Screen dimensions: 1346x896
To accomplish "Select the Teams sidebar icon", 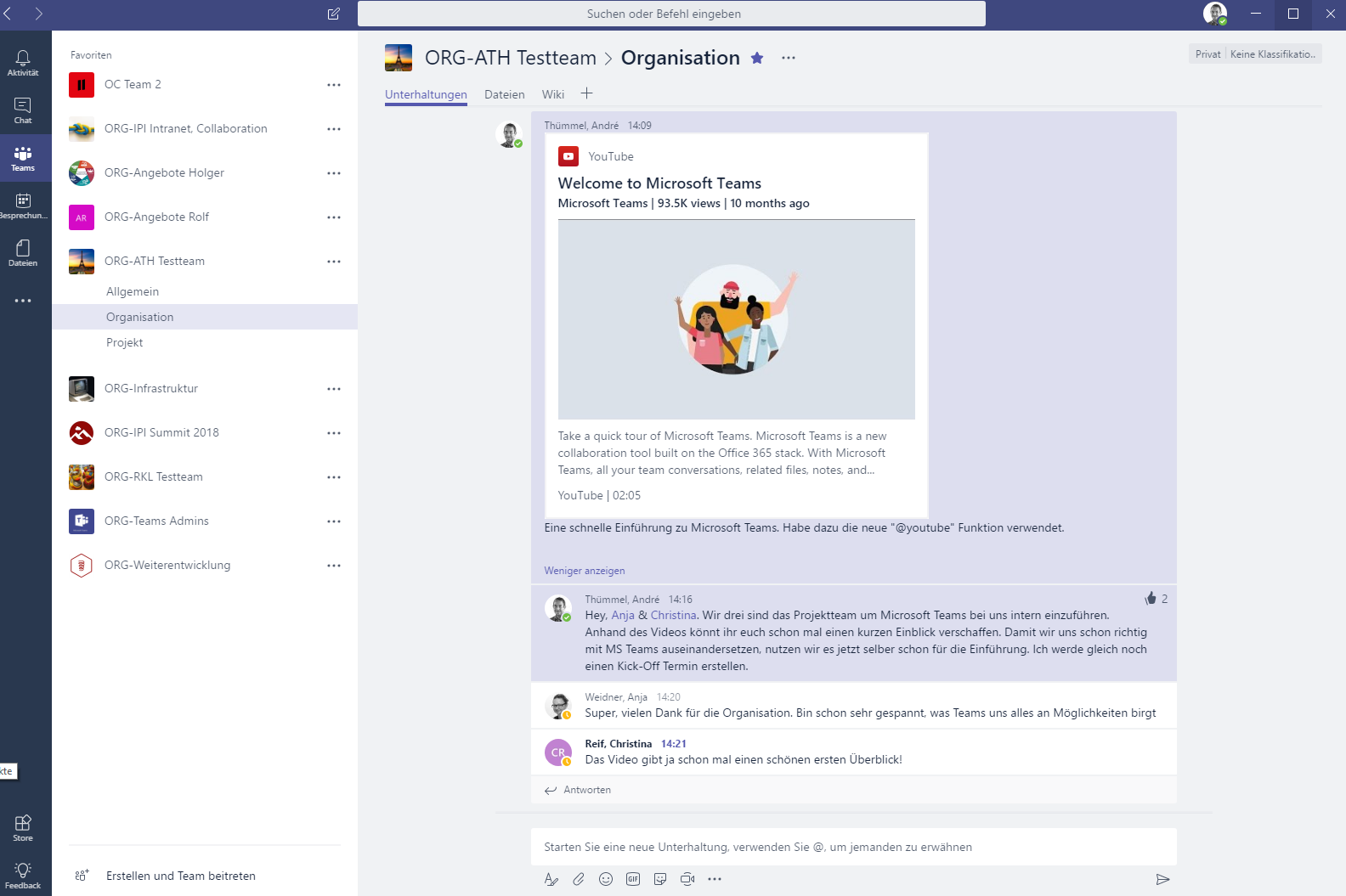I will click(x=23, y=158).
